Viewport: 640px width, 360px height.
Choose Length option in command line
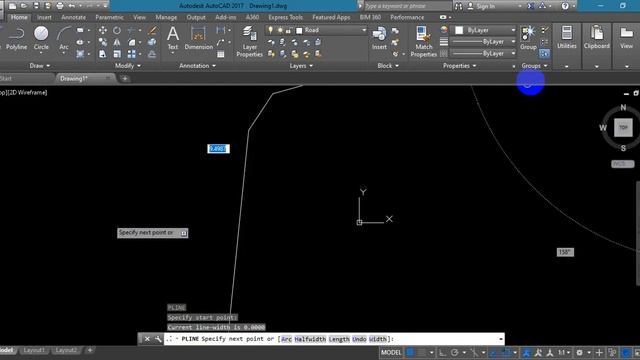(x=339, y=339)
